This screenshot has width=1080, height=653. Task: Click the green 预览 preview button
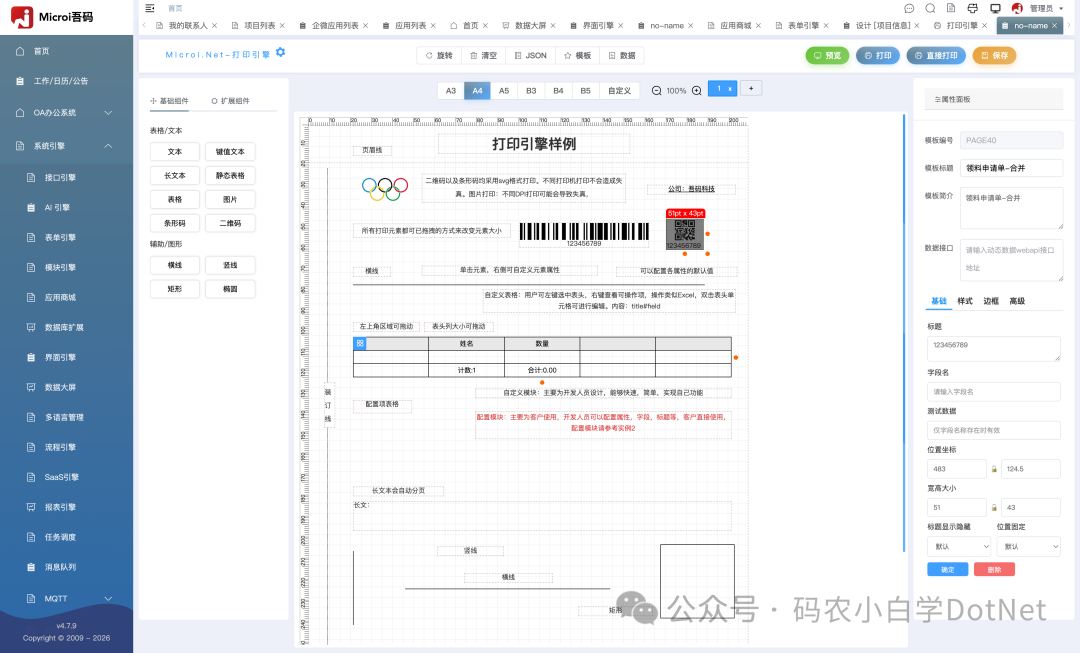[x=827, y=55]
